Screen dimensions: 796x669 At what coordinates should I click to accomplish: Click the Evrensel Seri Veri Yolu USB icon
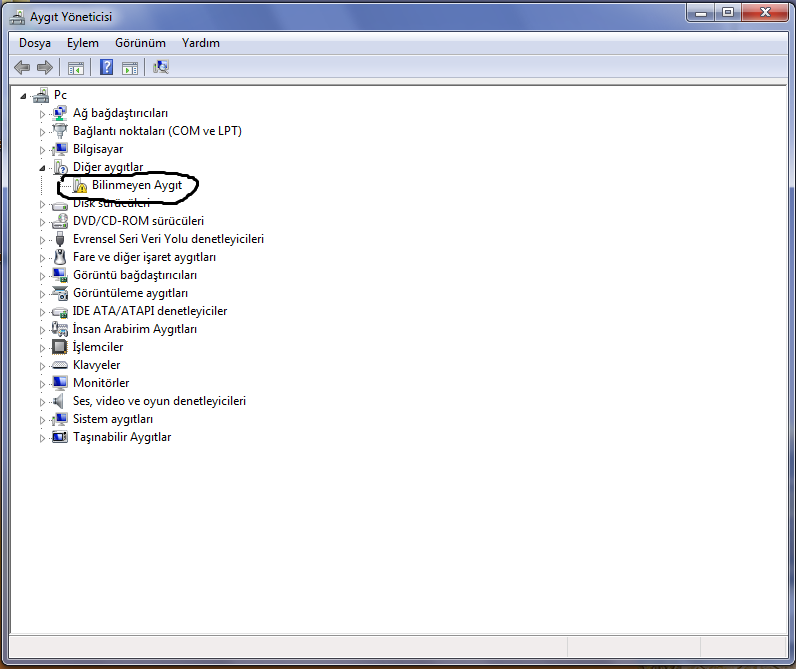(60, 239)
